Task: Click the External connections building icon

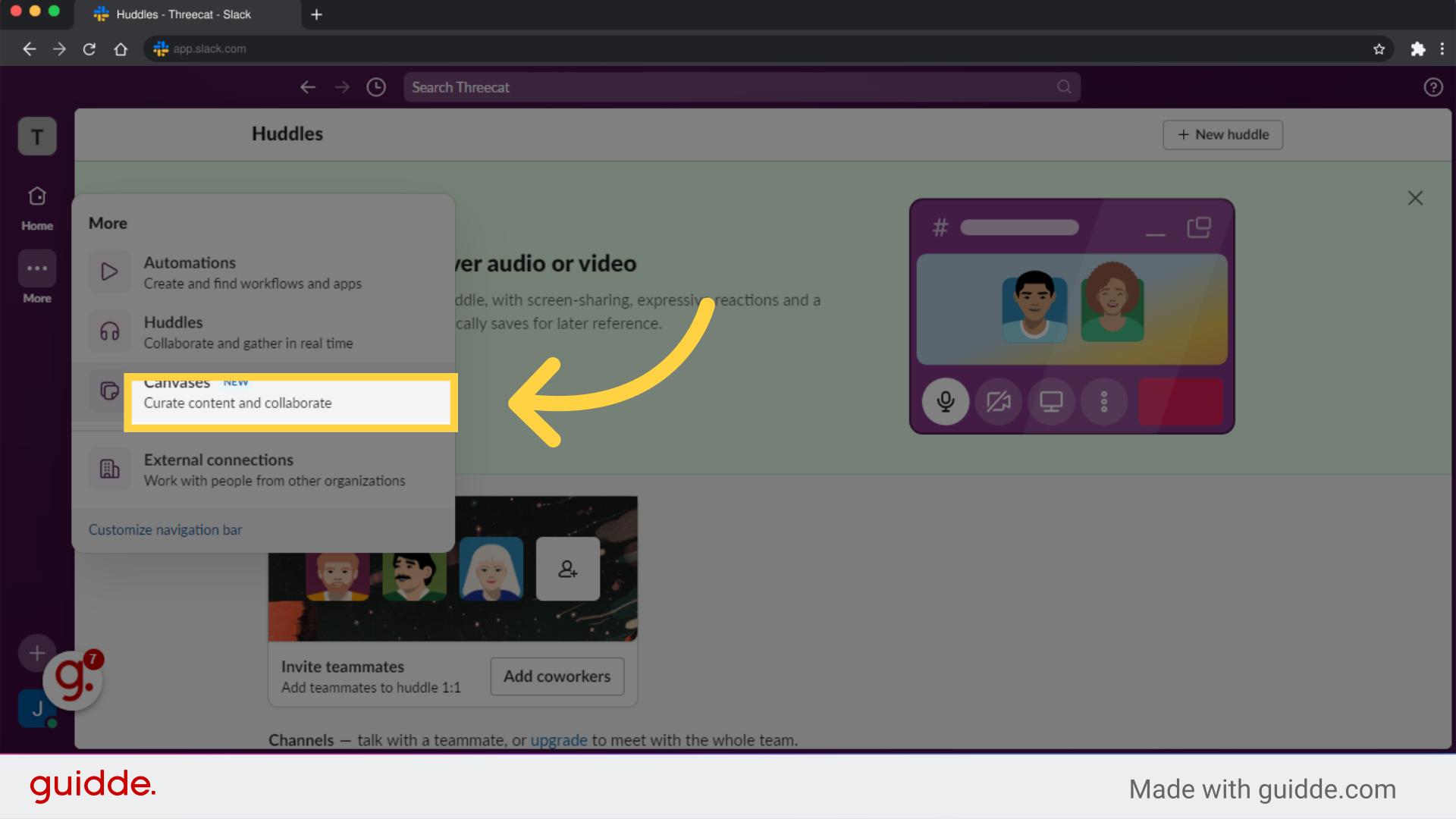Action: coord(109,469)
